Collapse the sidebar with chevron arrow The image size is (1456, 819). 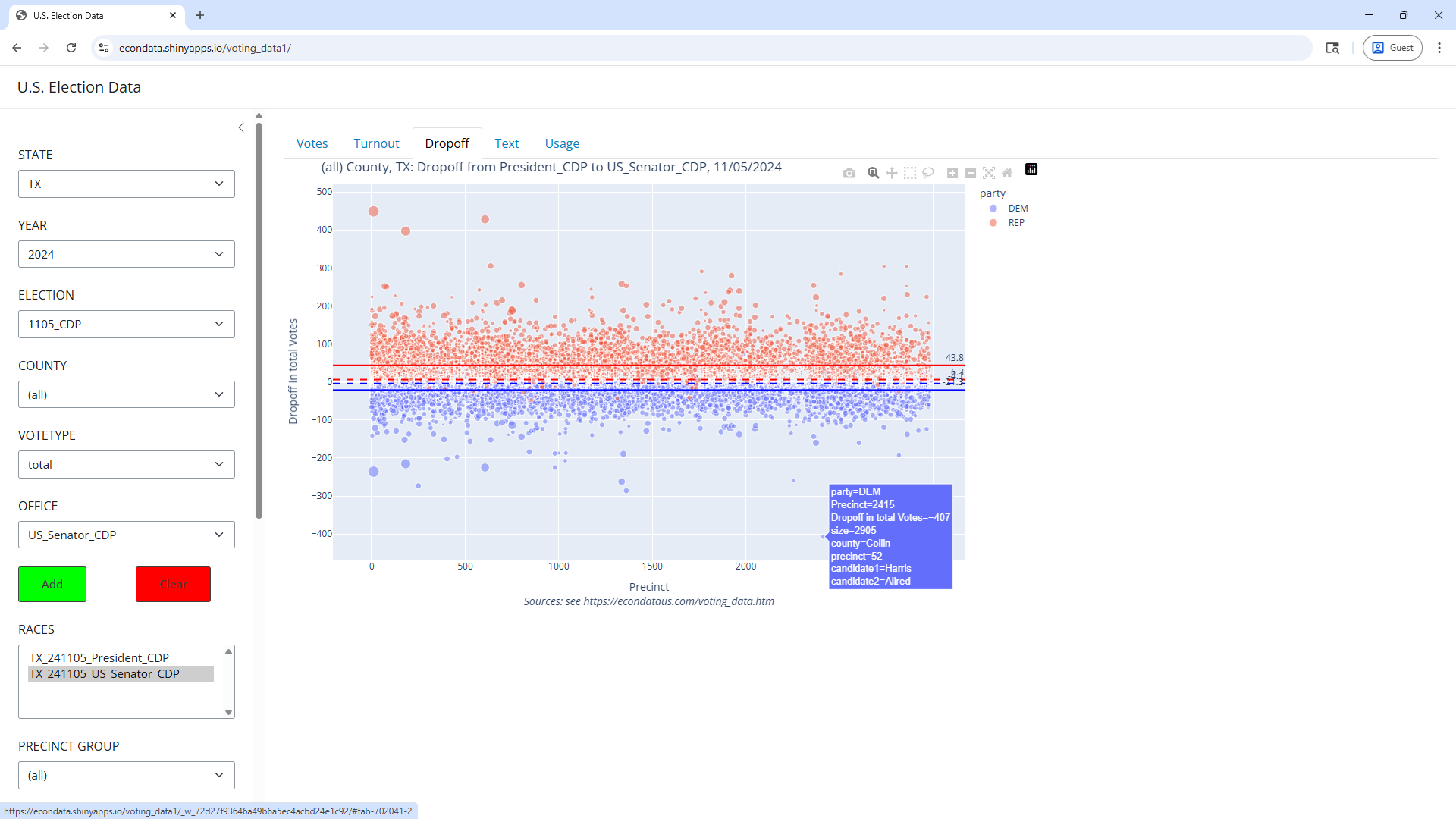pos(241,127)
